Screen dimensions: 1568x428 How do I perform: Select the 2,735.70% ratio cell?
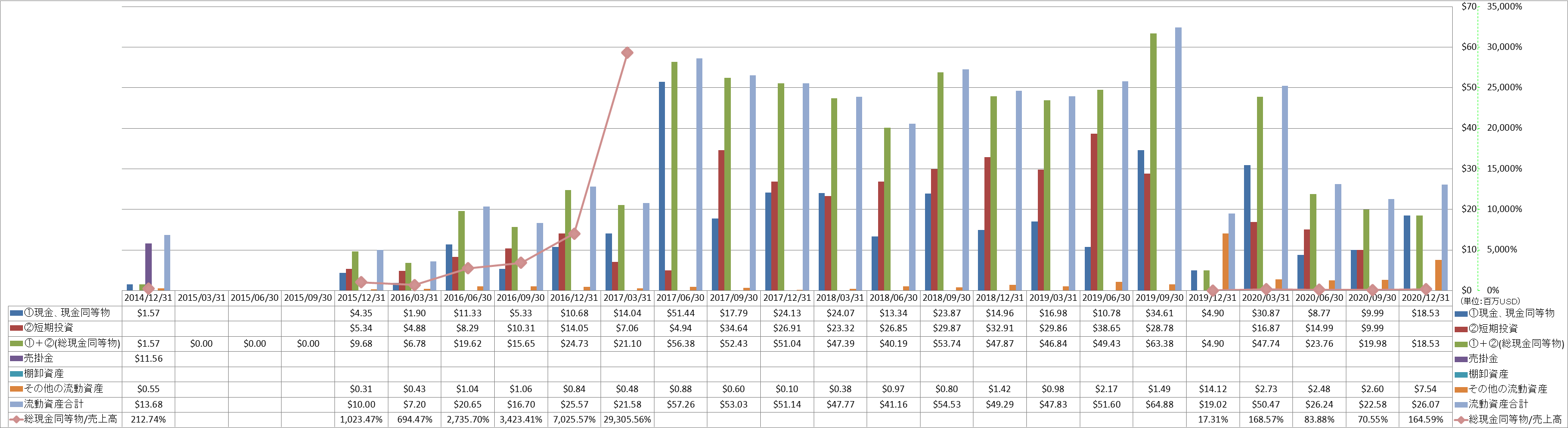[467, 419]
